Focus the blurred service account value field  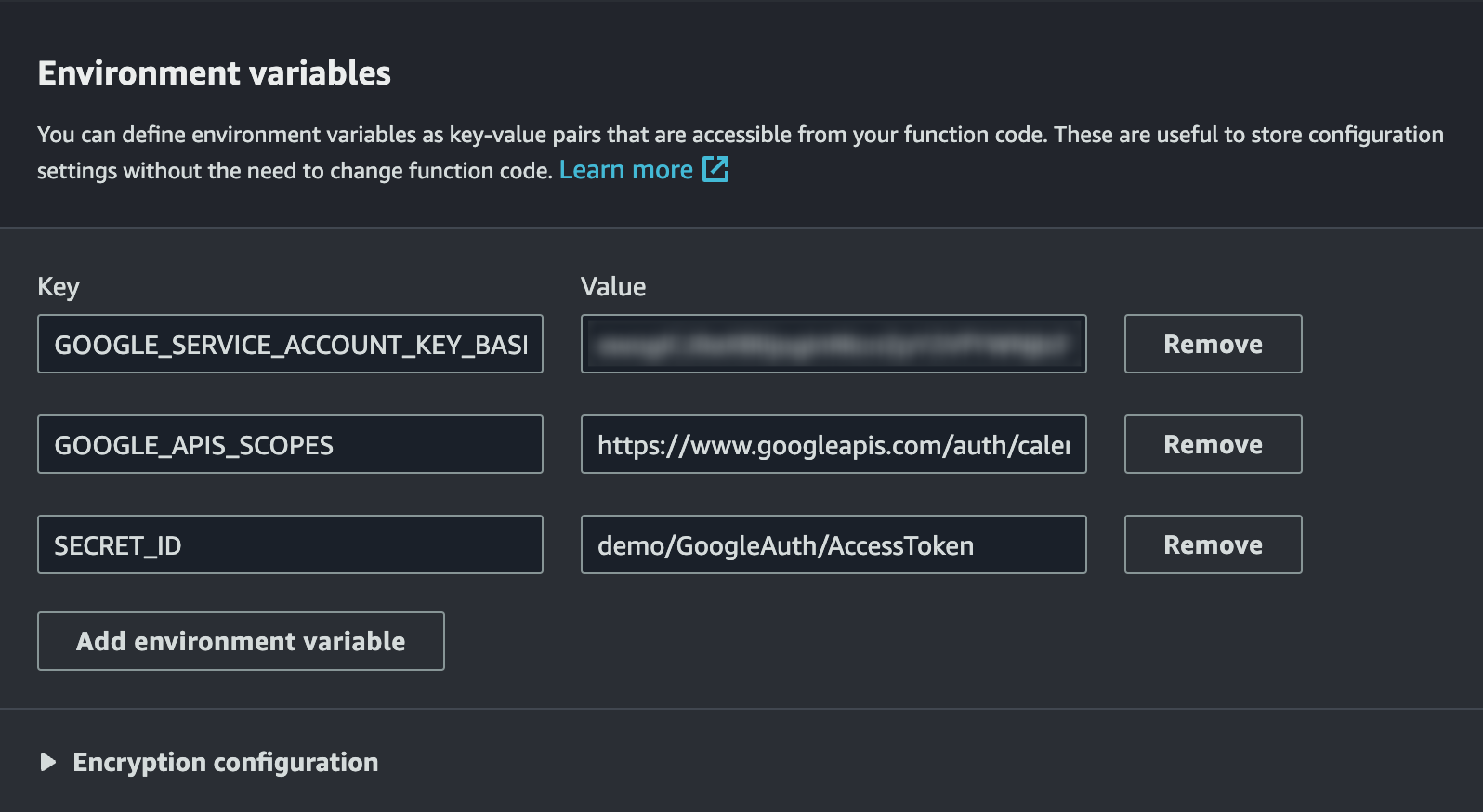[833, 344]
